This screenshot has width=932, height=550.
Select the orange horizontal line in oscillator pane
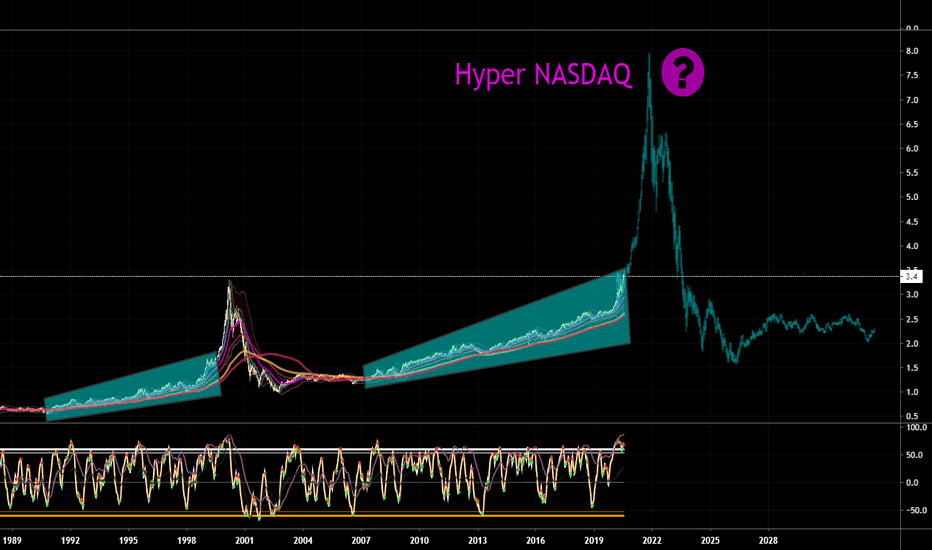312,514
